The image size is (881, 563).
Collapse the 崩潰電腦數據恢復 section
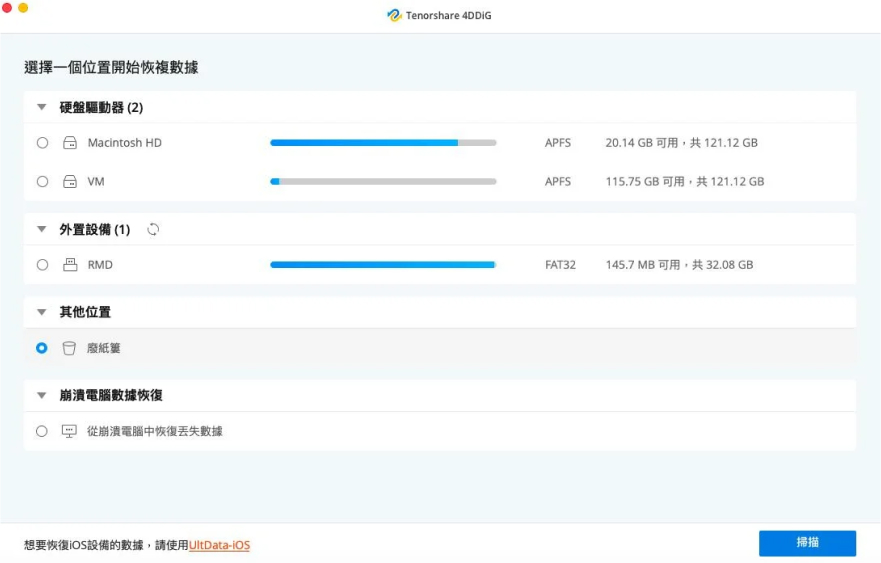[x=42, y=395]
